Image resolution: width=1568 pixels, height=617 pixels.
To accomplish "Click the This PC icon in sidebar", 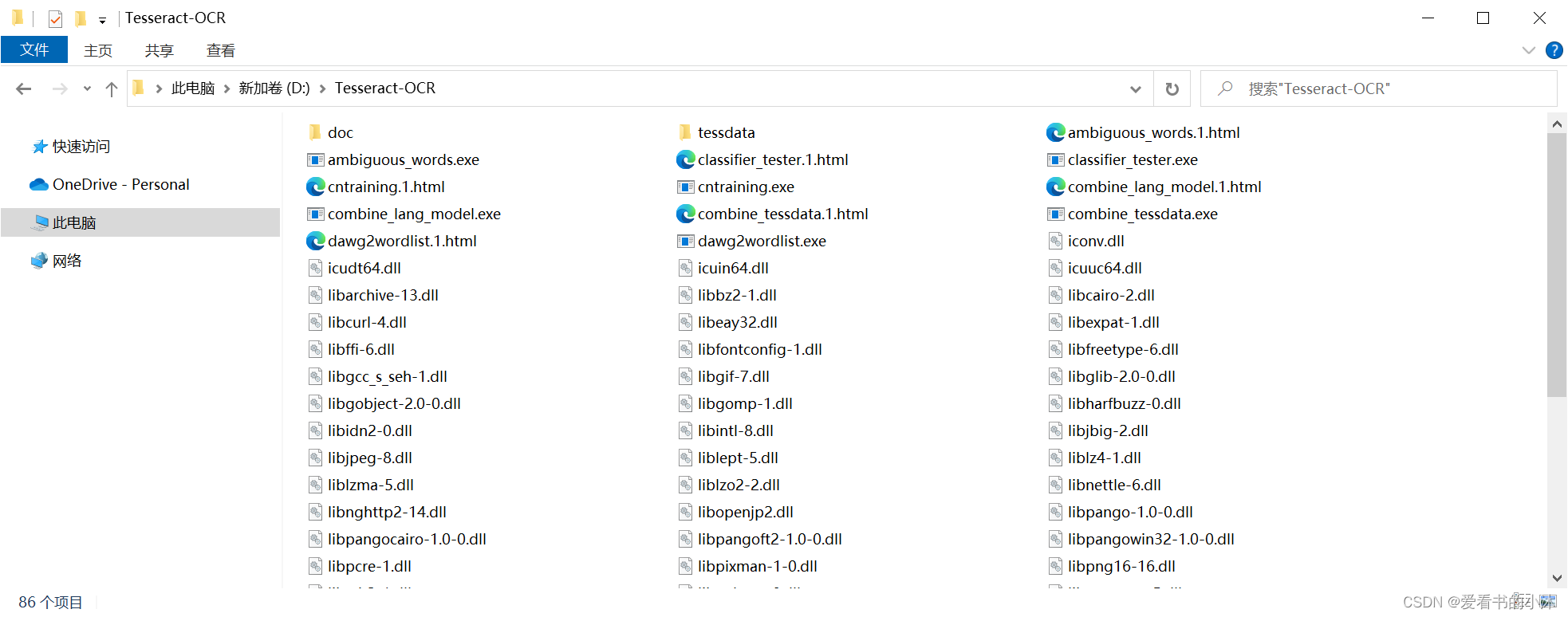I will point(40,222).
